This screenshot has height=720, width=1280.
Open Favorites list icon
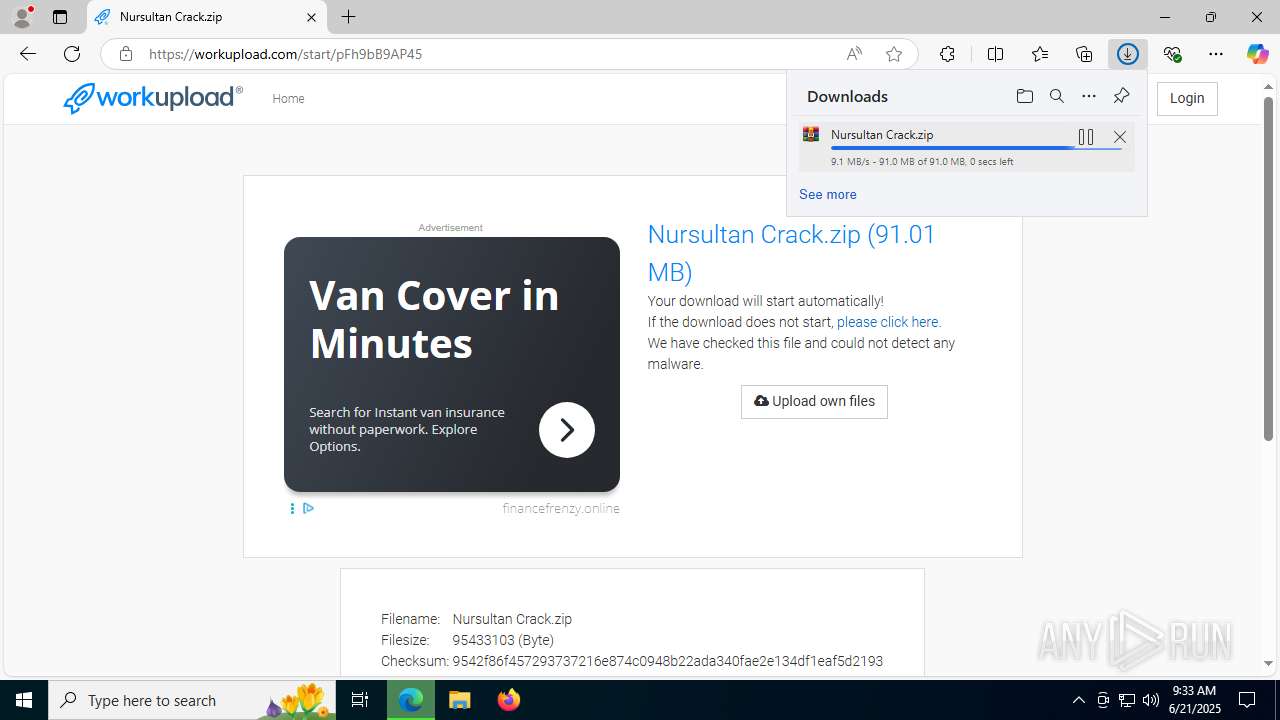(x=1040, y=54)
